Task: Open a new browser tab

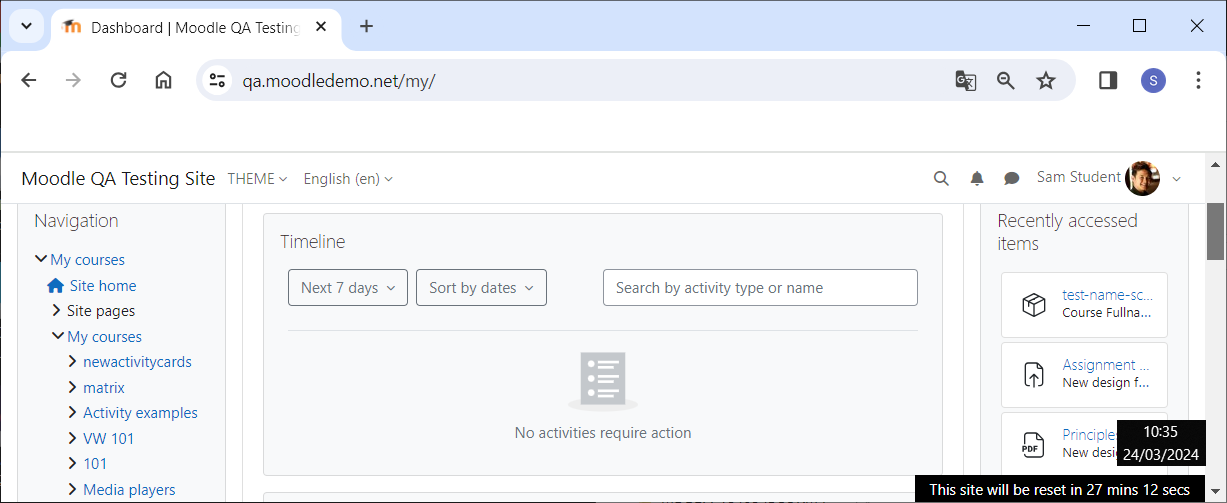Action: tap(366, 27)
